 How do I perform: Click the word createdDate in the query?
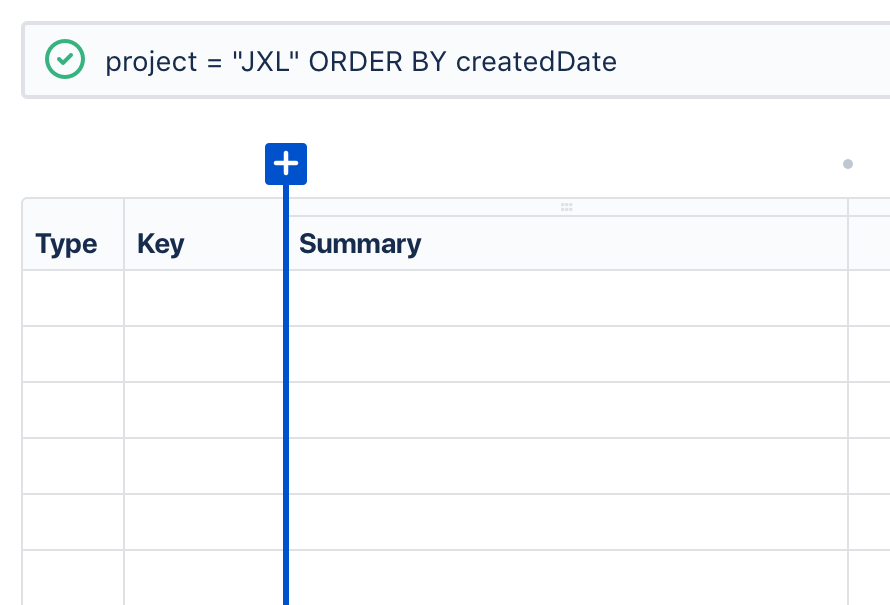536,61
